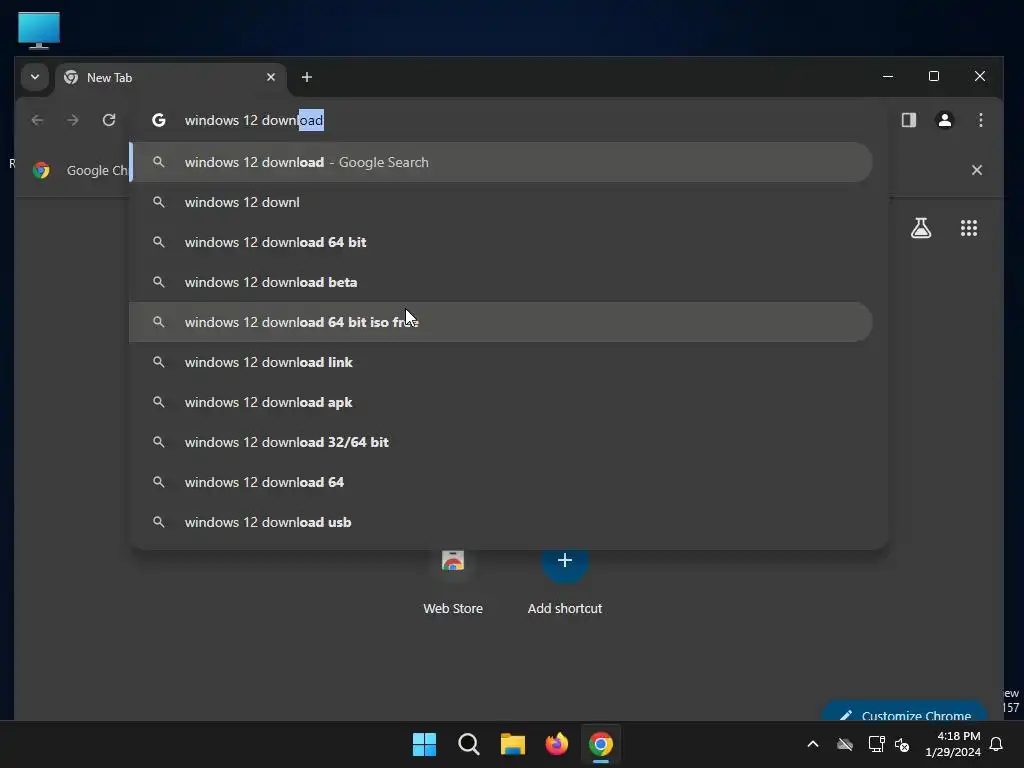Viewport: 1024px width, 768px height.
Task: Go back with the back arrow
Action: [x=37, y=120]
